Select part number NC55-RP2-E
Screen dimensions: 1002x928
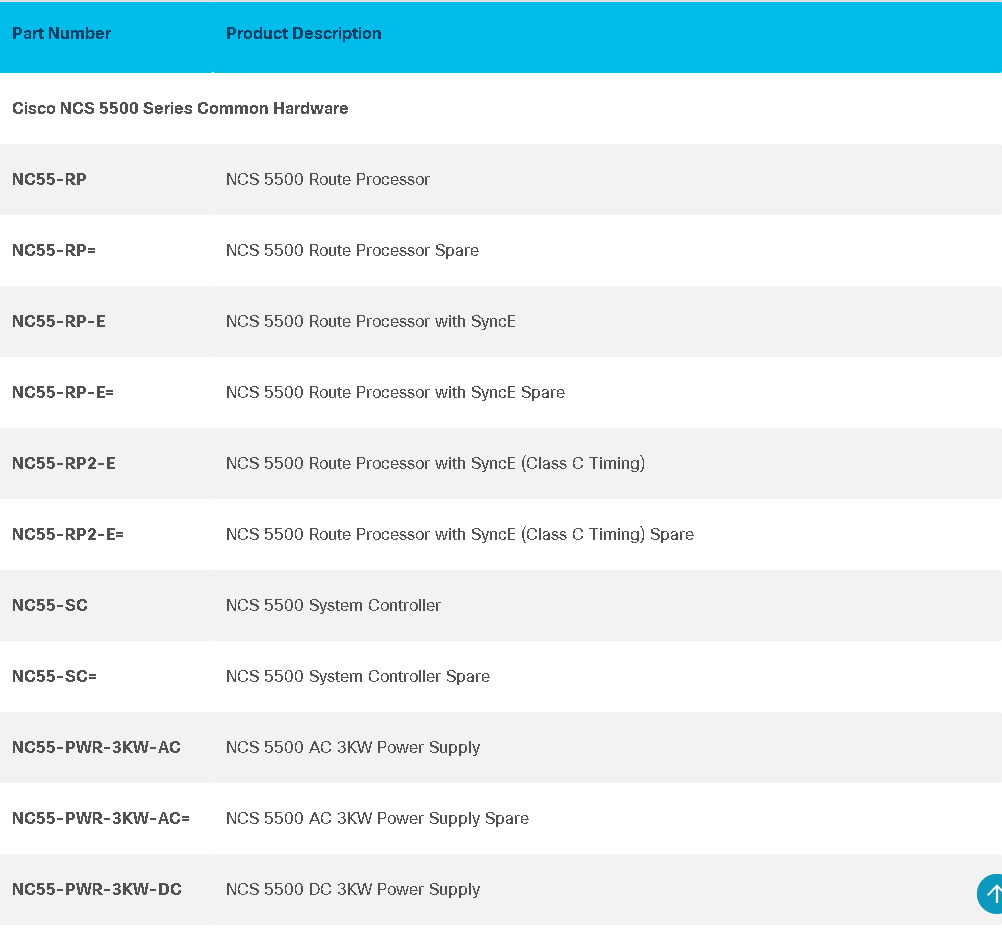point(64,463)
